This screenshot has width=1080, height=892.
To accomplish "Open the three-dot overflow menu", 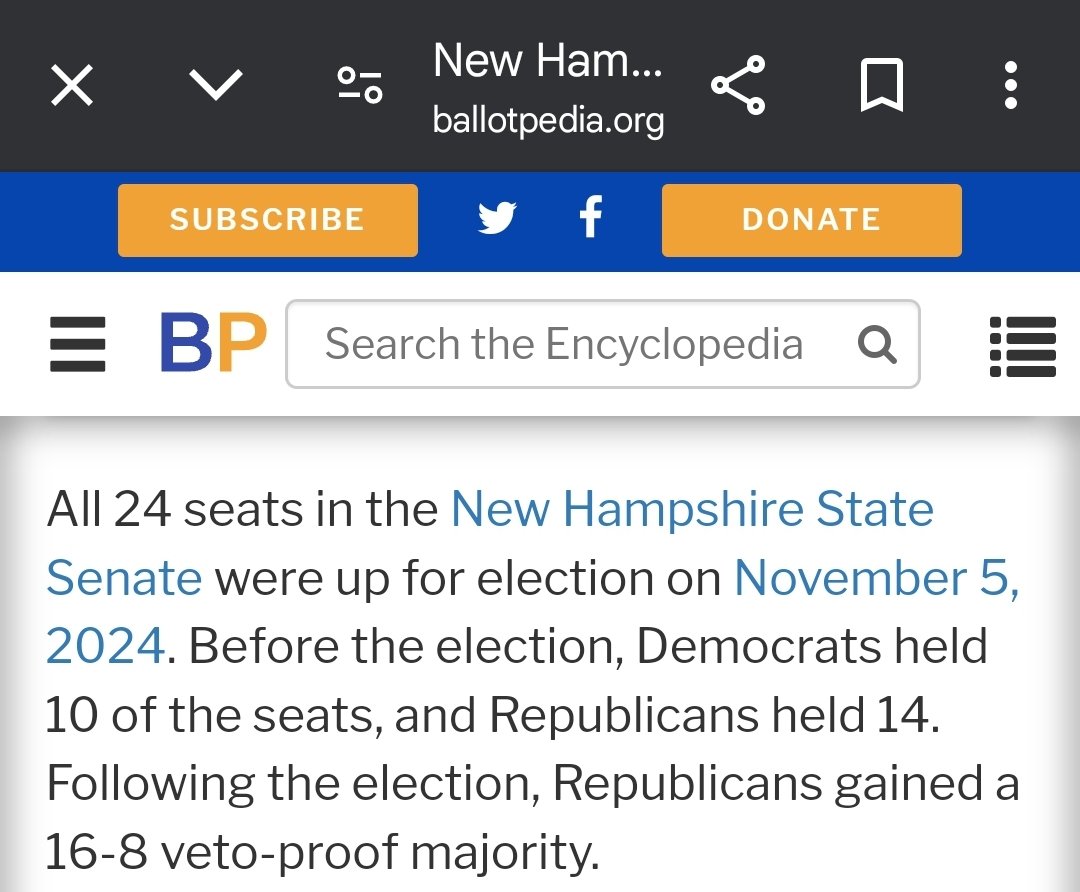I will click(1011, 85).
